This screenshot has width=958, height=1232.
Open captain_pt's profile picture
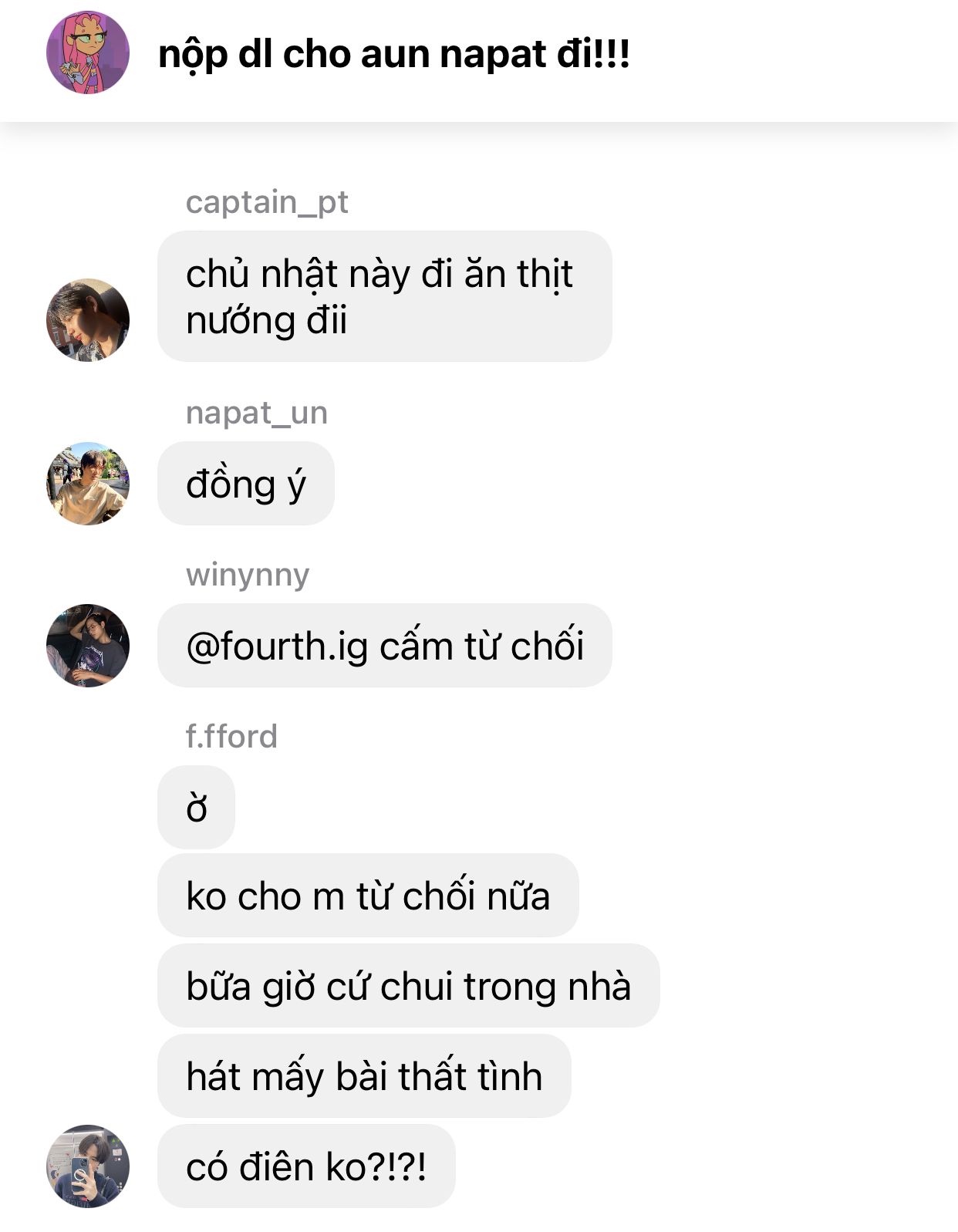[x=88, y=319]
